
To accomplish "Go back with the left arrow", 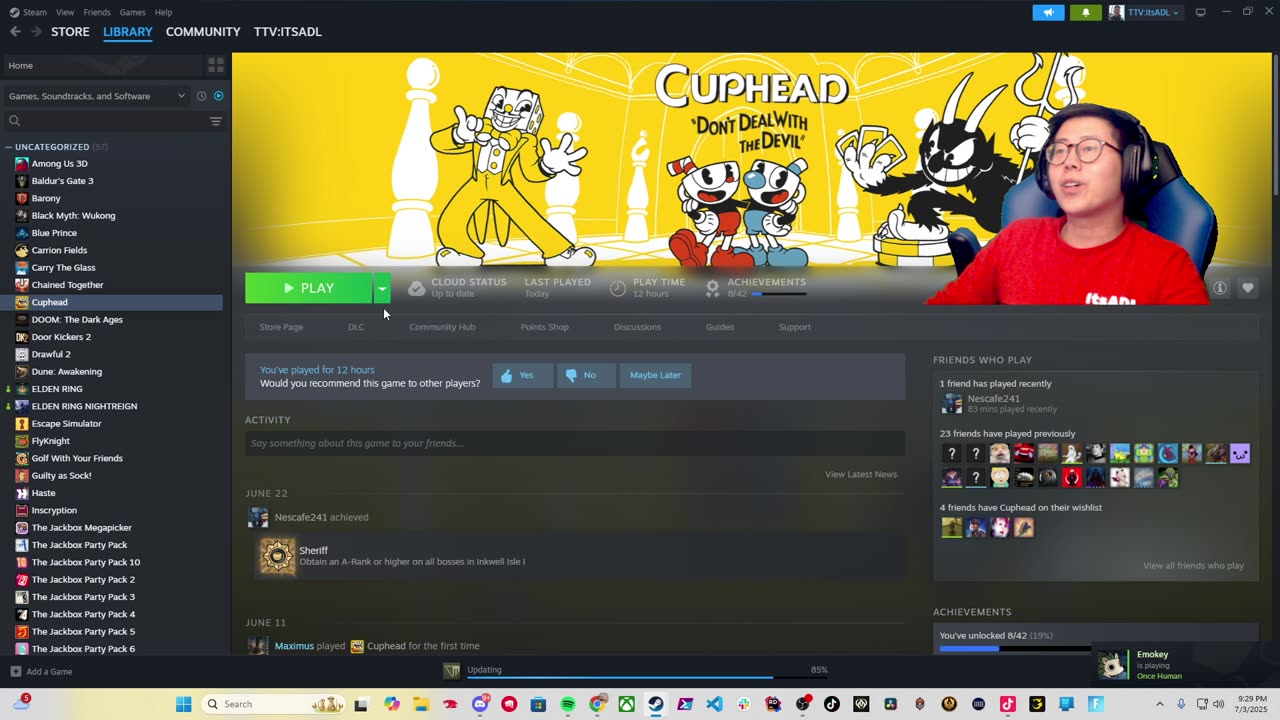I will (15, 32).
